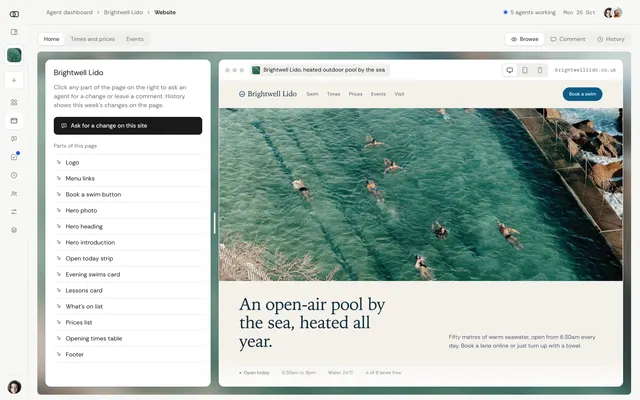The height and width of the screenshot is (400, 640).
Task: Switch preview to tablet view
Action: tap(525, 70)
